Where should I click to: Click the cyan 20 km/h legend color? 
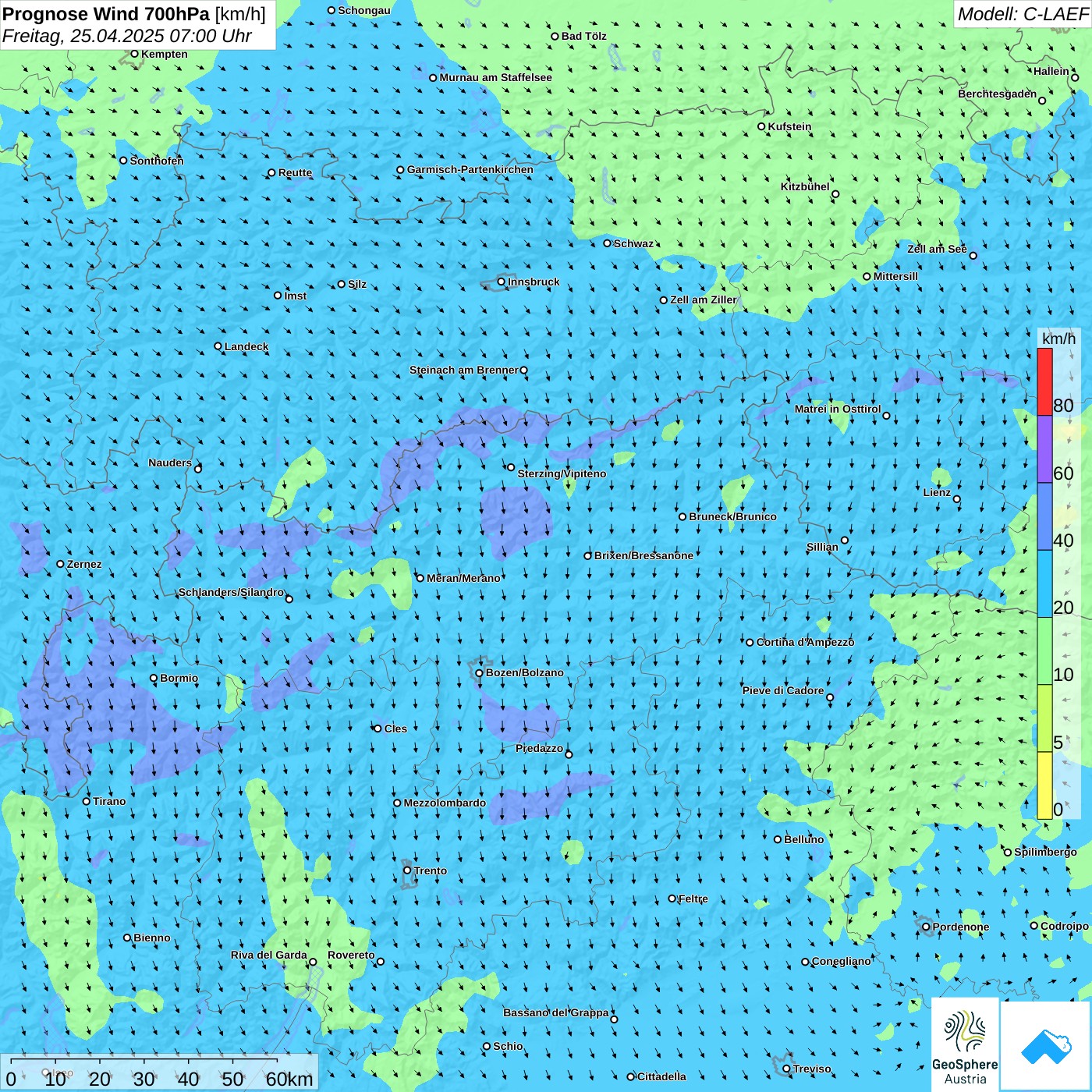1044,584
